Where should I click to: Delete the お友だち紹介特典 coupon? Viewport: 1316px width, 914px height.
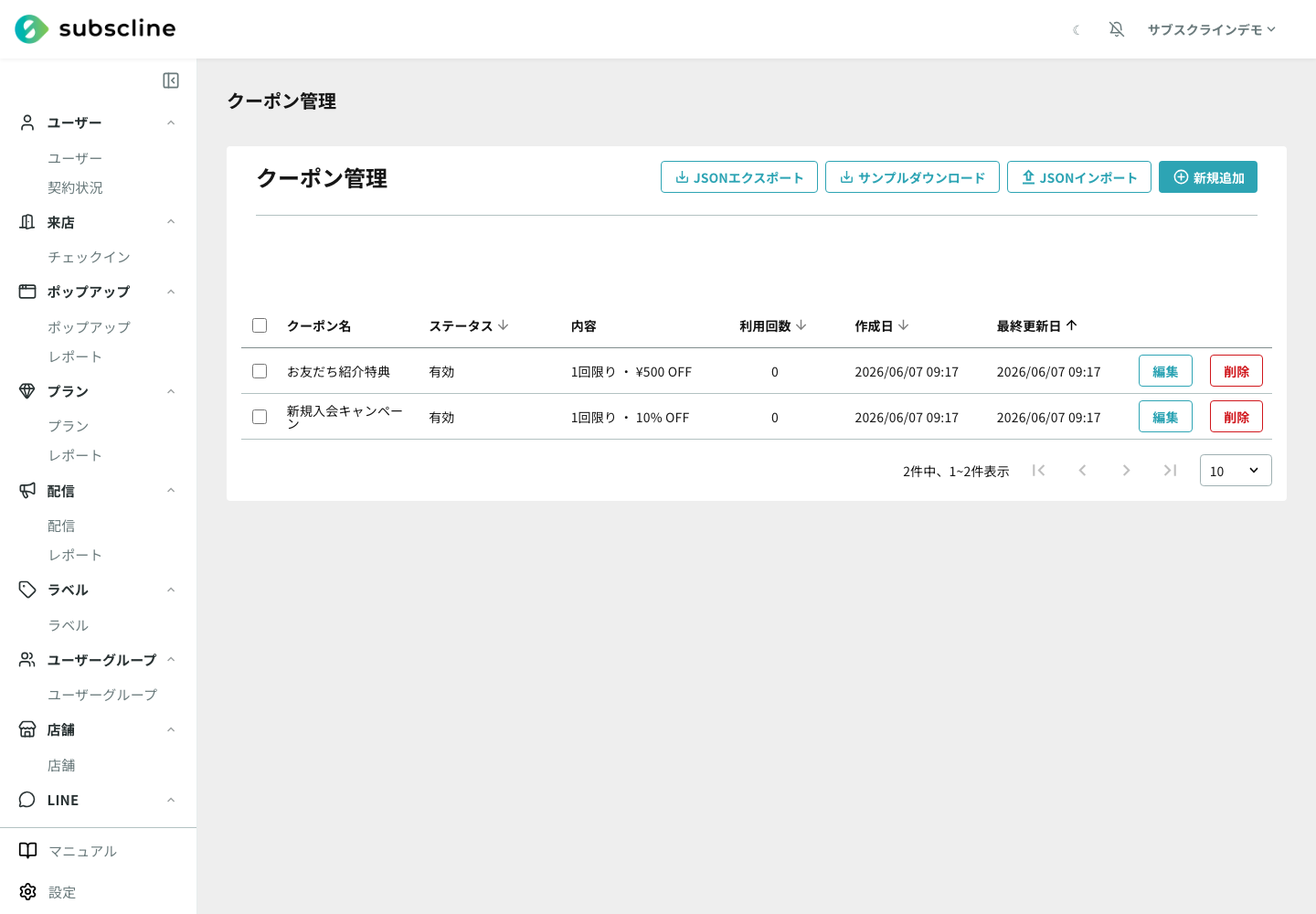[x=1236, y=371]
